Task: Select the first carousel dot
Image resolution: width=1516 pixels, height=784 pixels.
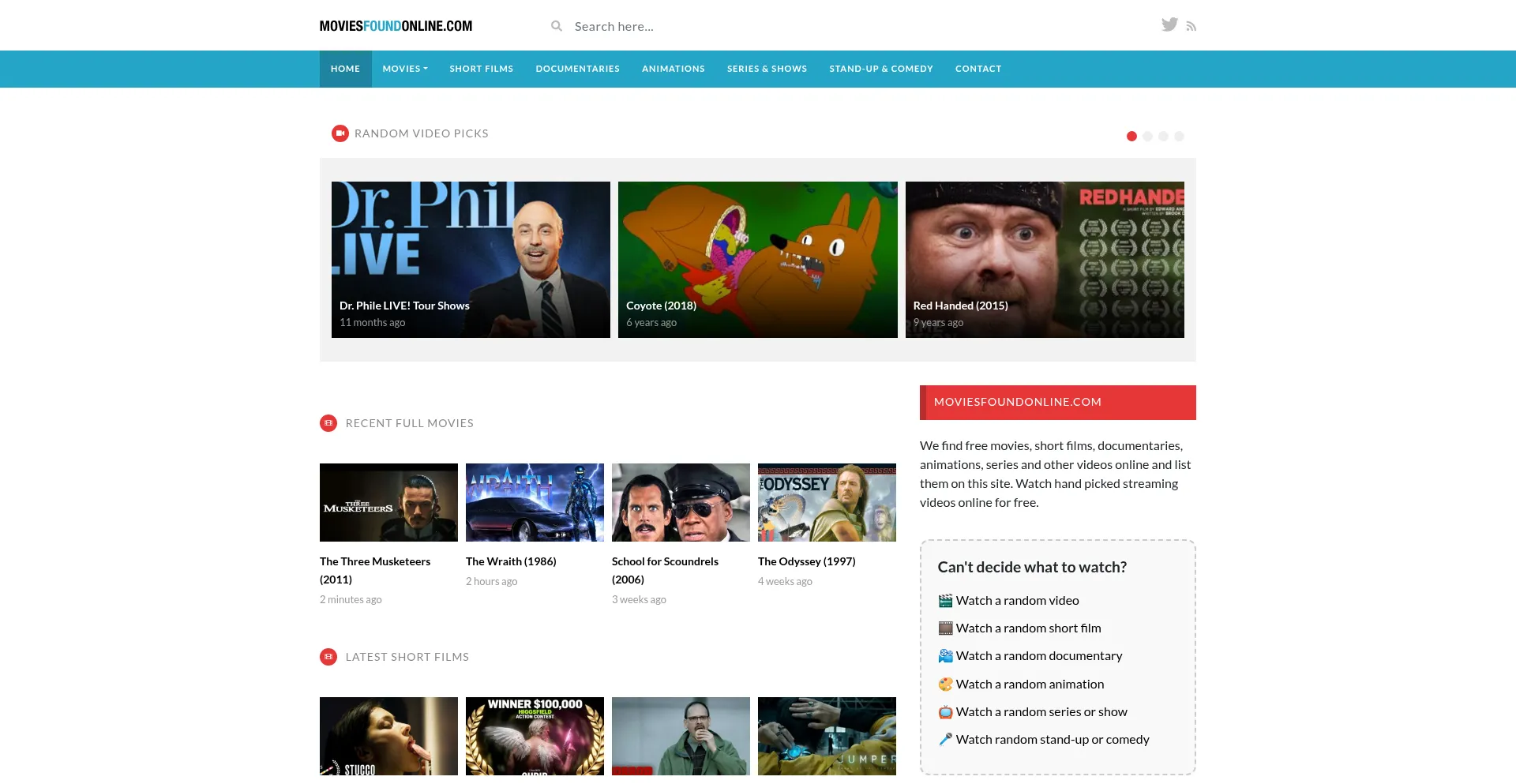Action: pyautogui.click(x=1131, y=137)
